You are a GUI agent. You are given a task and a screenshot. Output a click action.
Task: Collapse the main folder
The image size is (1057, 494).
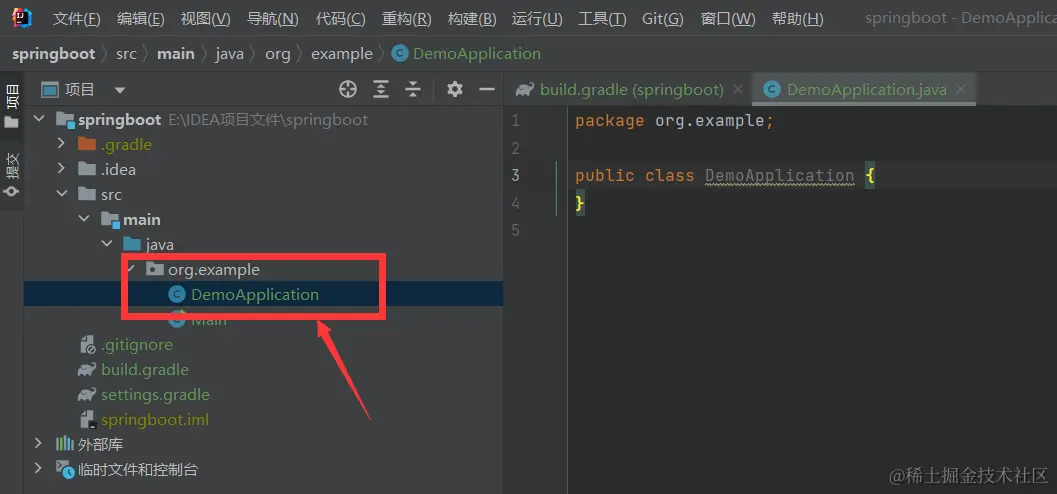click(84, 219)
